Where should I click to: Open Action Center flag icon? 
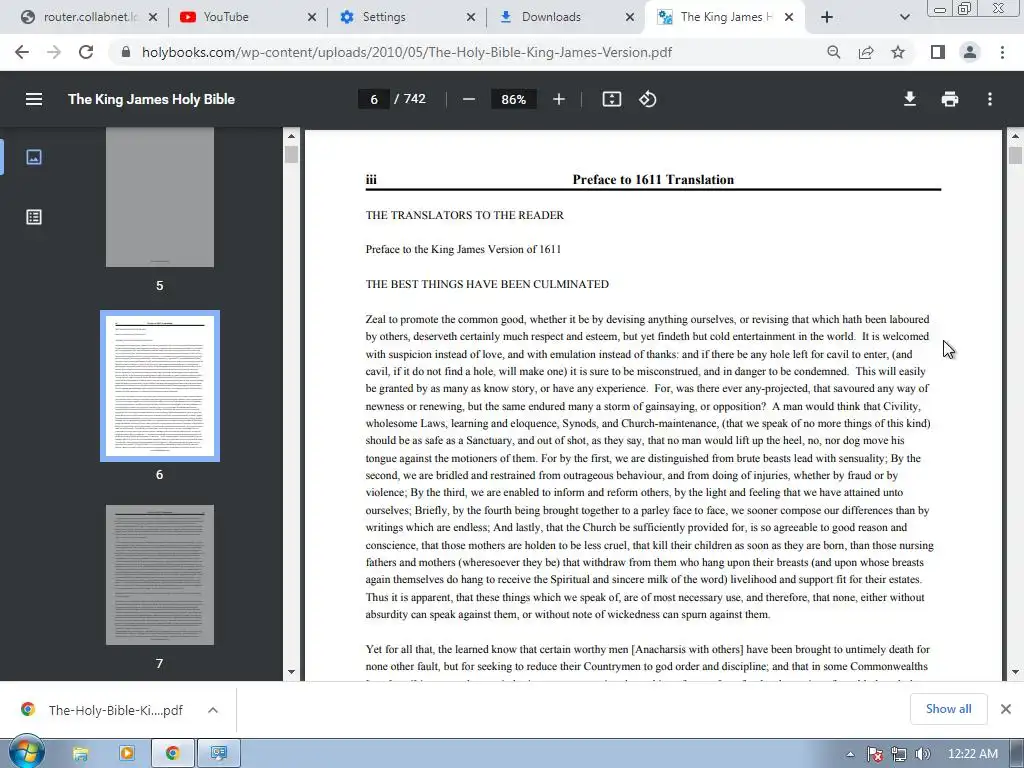pos(874,754)
